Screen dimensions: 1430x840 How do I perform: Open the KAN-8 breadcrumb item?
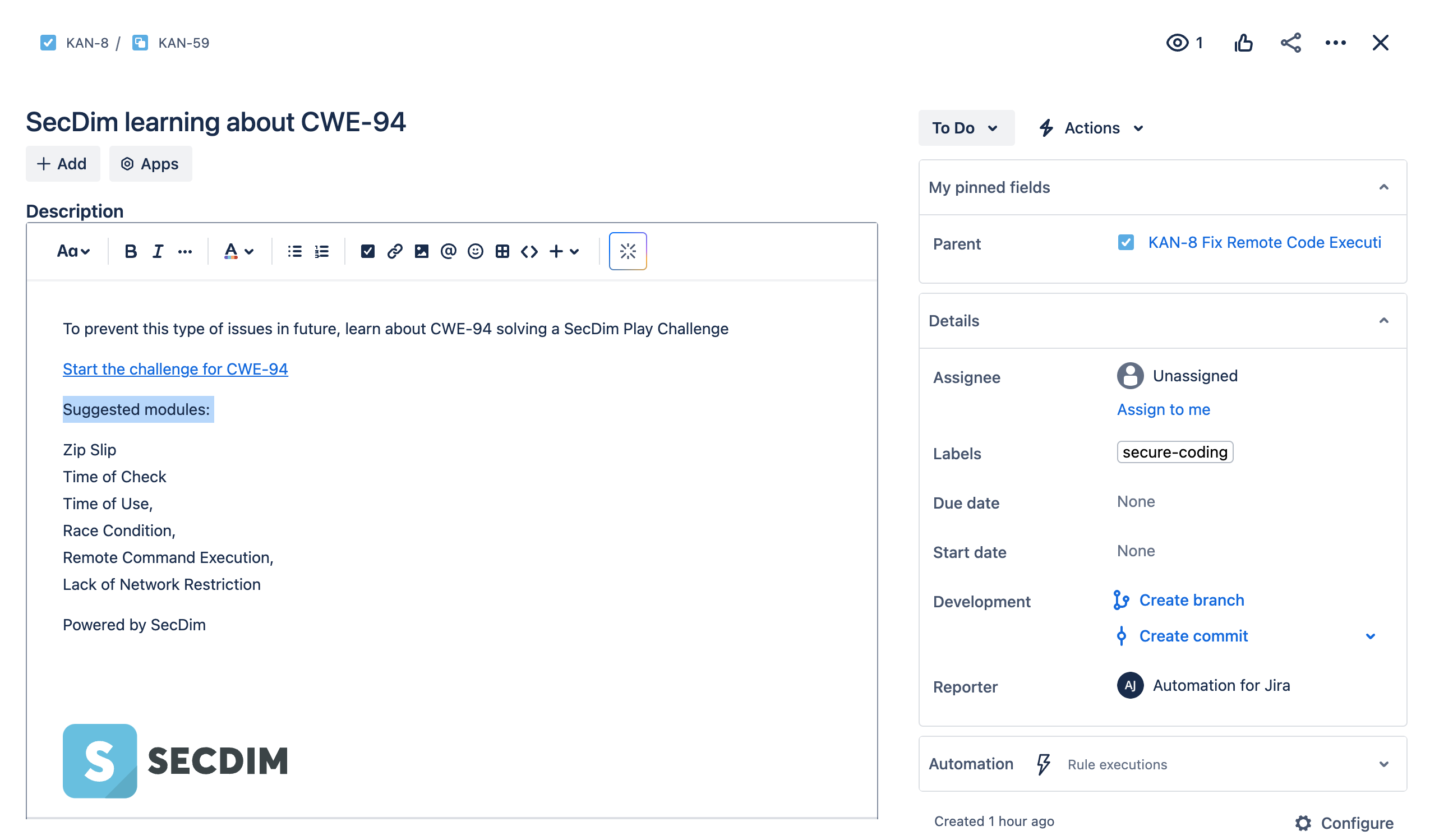(x=87, y=43)
